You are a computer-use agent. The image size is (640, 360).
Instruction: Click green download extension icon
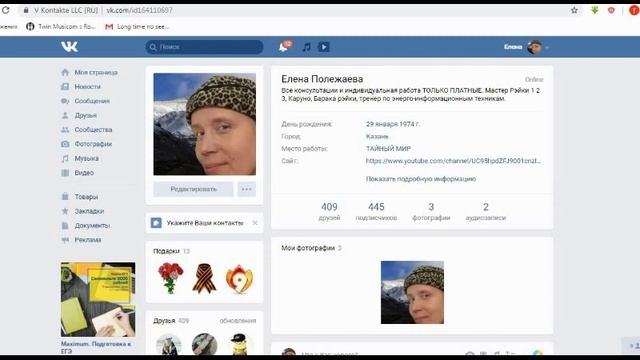595,10
